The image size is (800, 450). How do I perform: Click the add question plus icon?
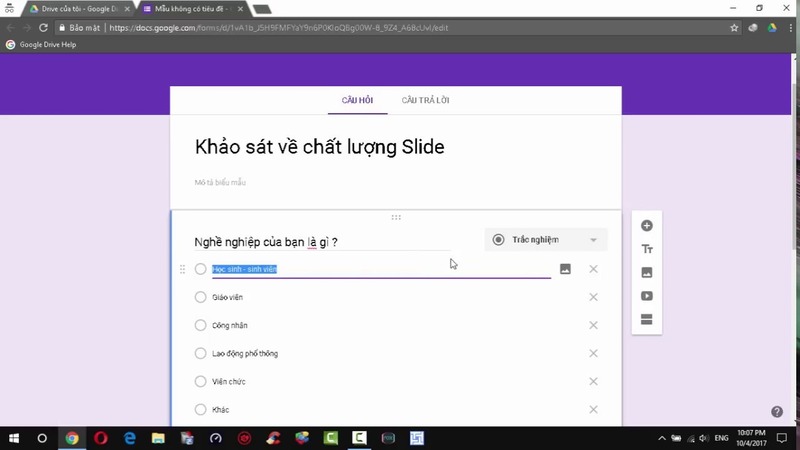click(647, 226)
